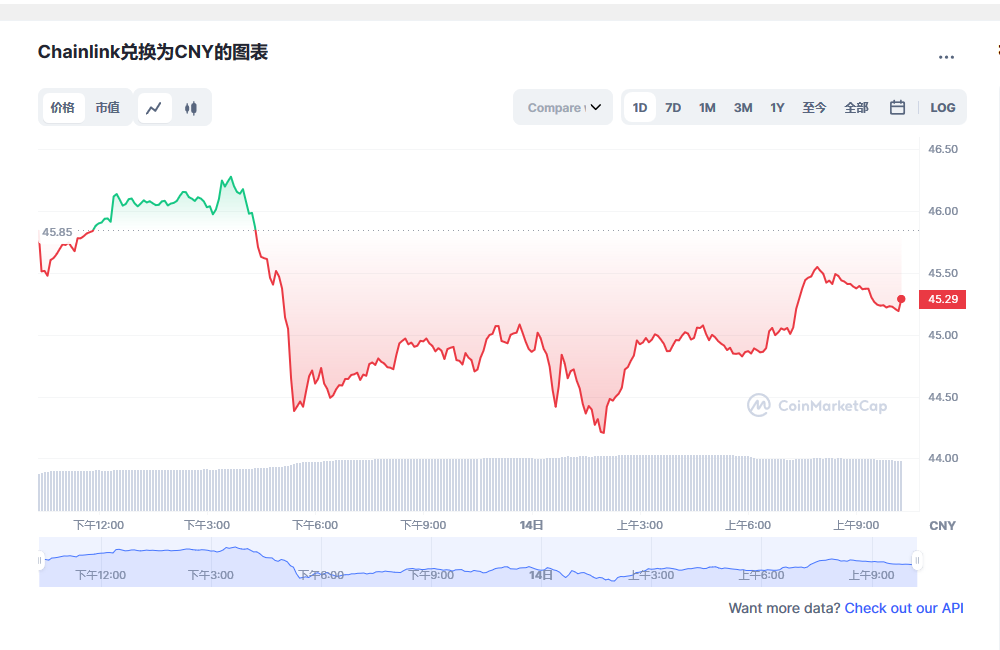Click the current price 45.29 label
The width and height of the screenshot is (1000, 650).
pos(942,299)
